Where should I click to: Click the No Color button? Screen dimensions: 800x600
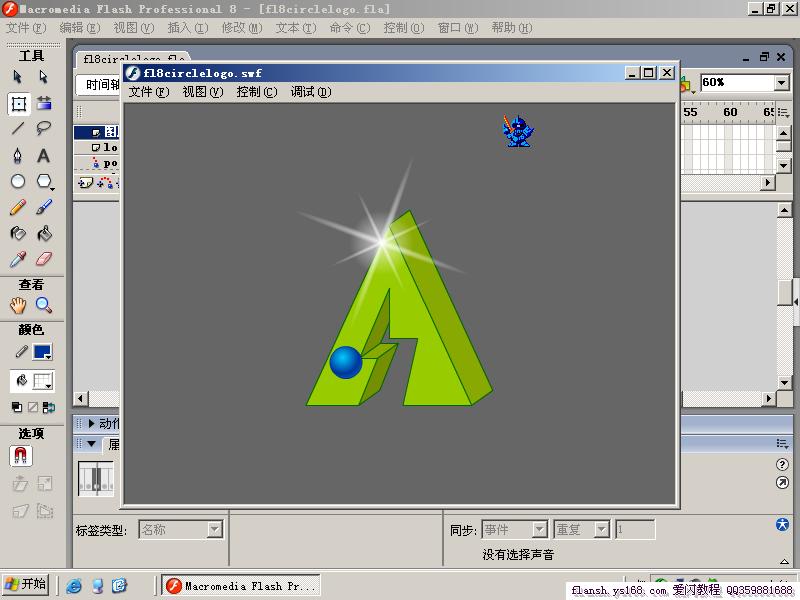click(x=33, y=407)
